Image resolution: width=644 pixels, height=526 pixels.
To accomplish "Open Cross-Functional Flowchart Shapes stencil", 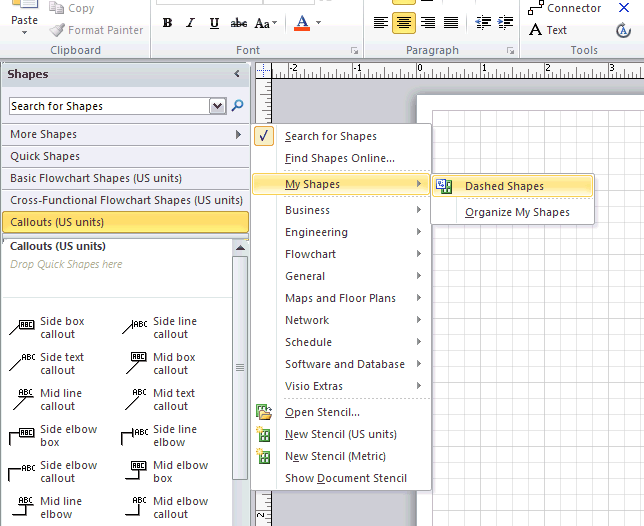I will tap(126, 200).
